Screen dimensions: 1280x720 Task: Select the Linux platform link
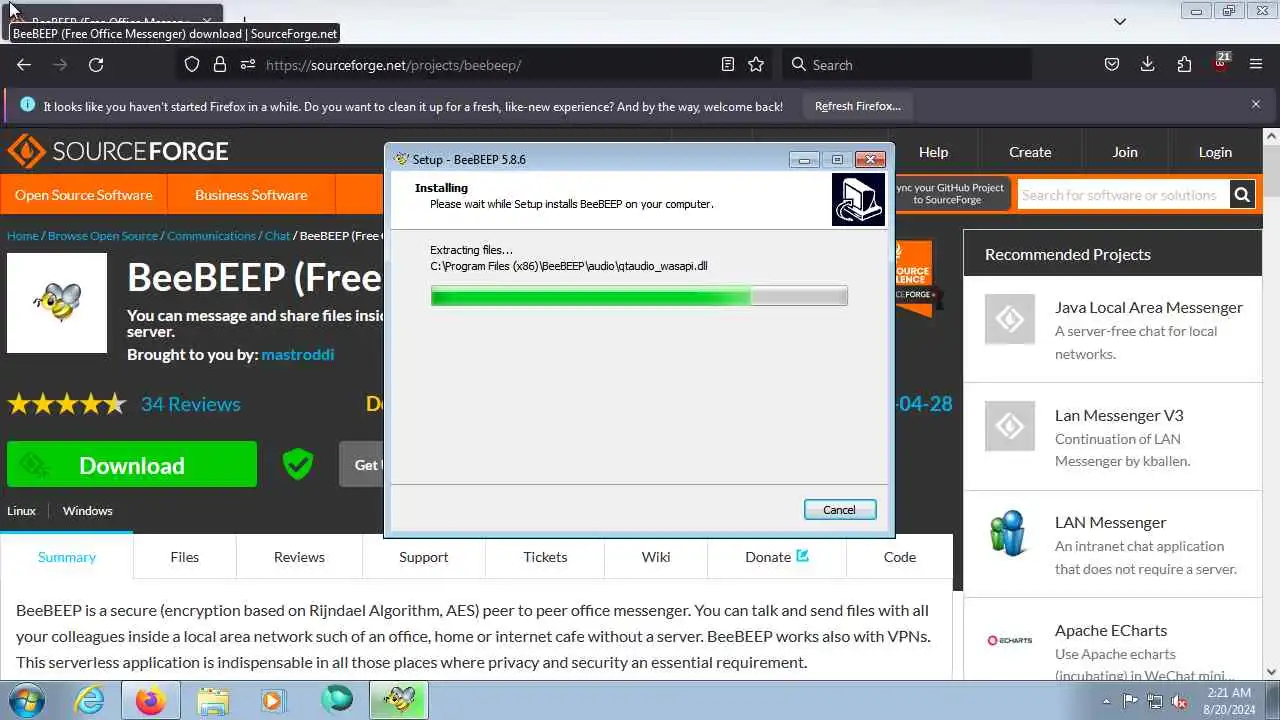[x=21, y=510]
